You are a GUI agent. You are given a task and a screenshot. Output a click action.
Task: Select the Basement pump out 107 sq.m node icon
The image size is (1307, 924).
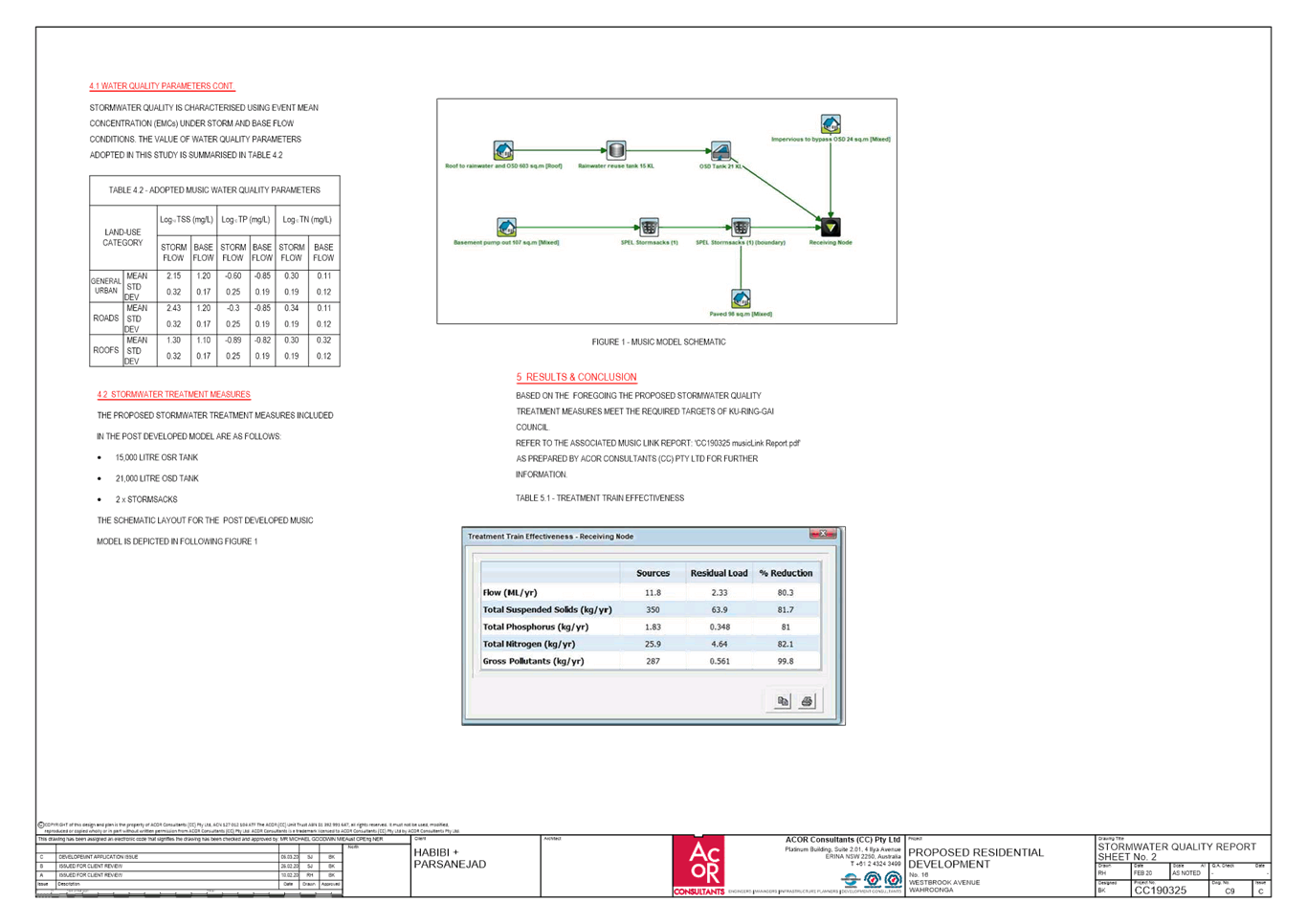506,227
